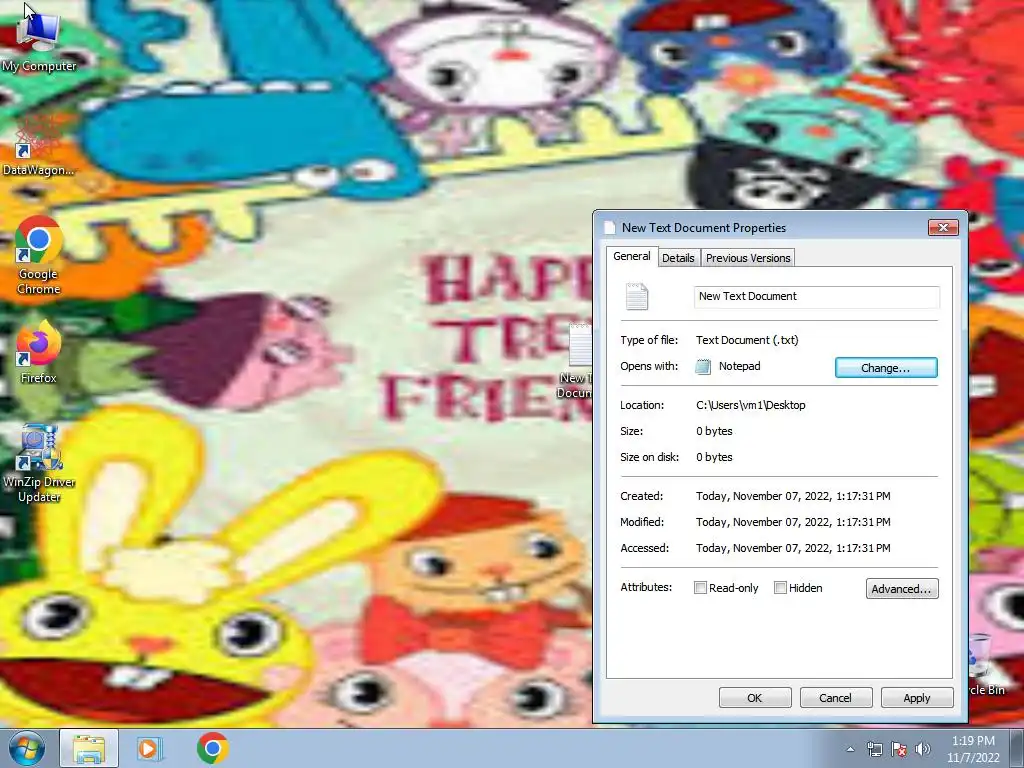Click the Apply button
The height and width of the screenshot is (768, 1024).
pyautogui.click(x=917, y=697)
